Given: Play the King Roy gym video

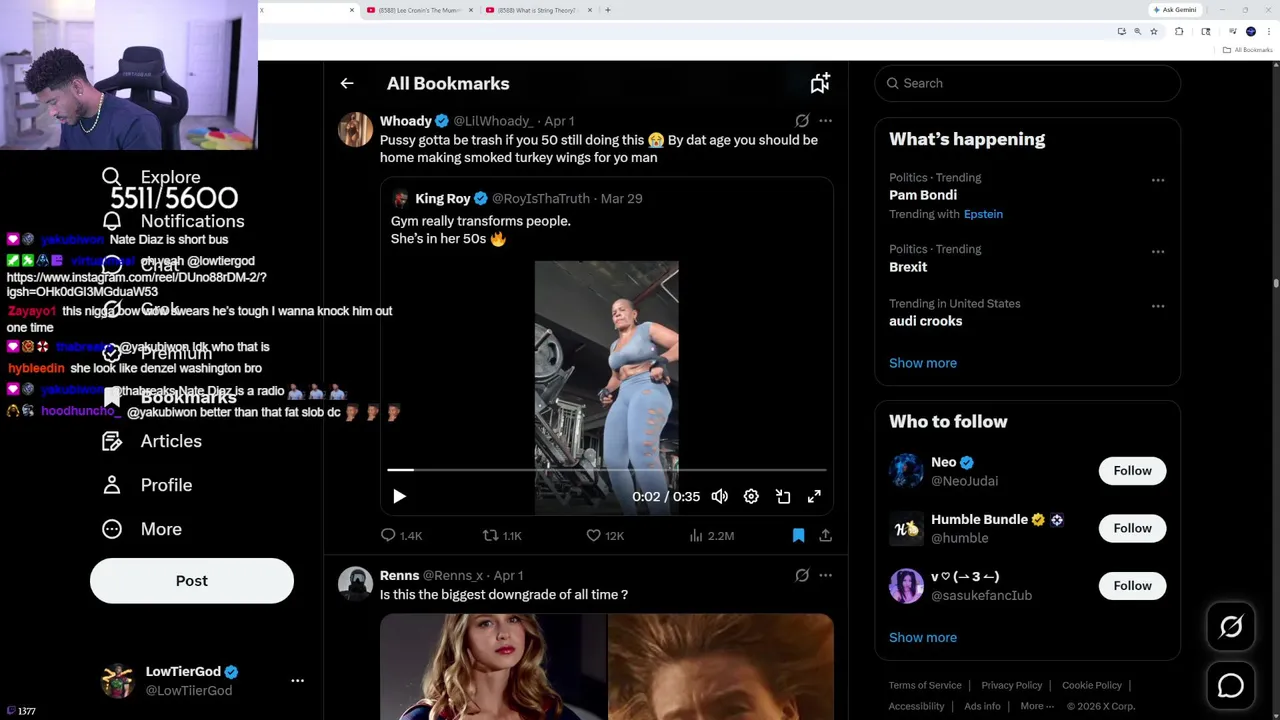Looking at the screenshot, I should (399, 496).
